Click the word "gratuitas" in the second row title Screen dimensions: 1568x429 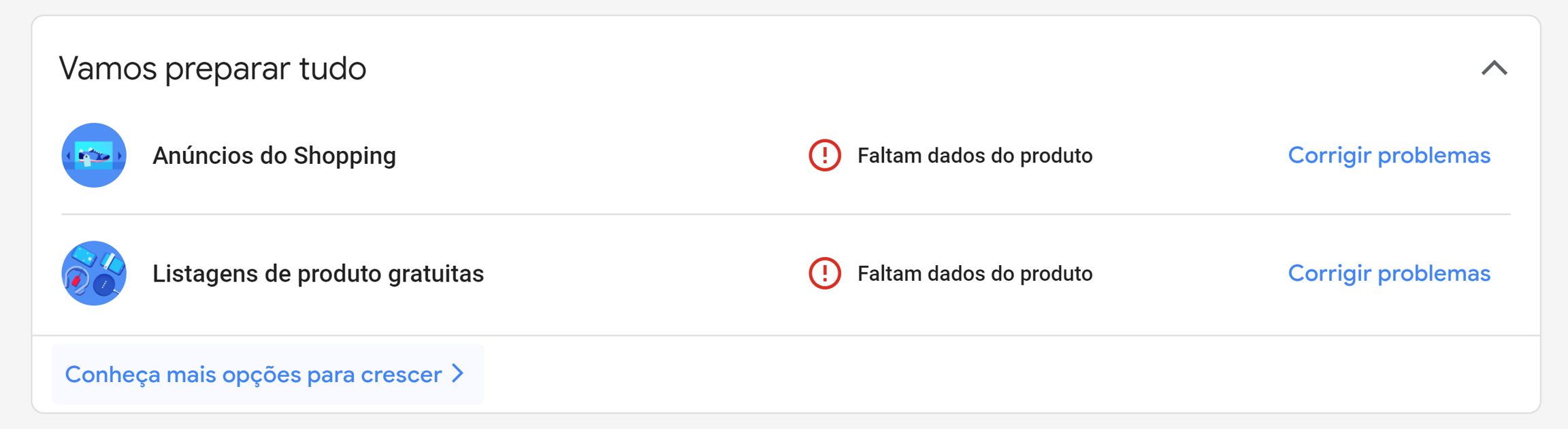[436, 273]
